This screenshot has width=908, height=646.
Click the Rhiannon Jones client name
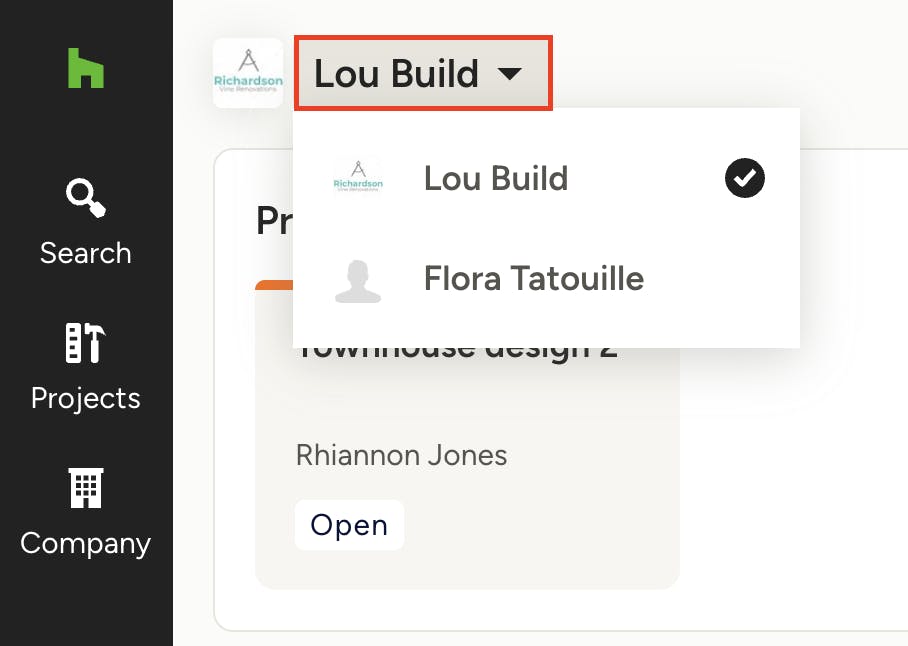pos(401,456)
